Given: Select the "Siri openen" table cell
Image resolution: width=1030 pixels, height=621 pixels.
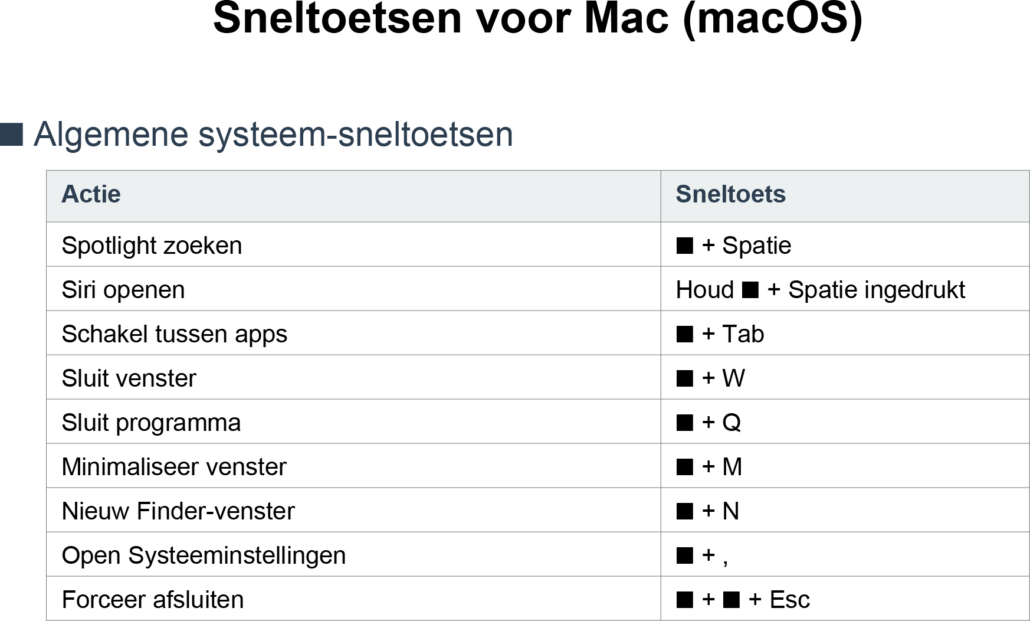Looking at the screenshot, I should pyautogui.click(x=123, y=290).
